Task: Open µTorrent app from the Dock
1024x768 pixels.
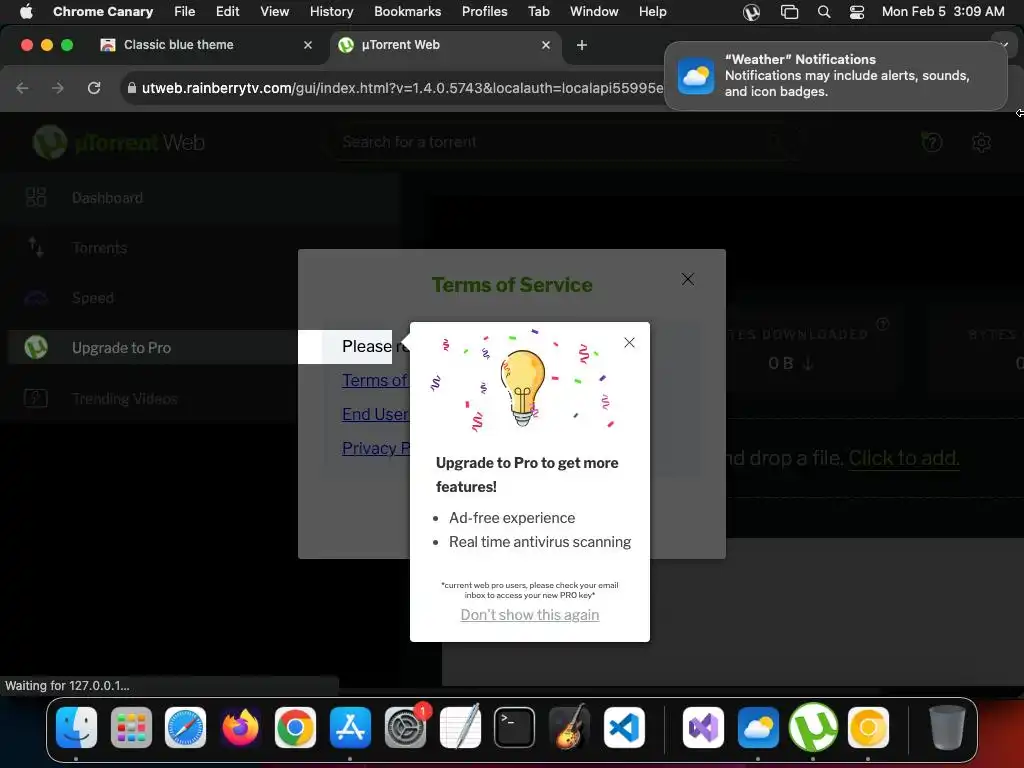Action: [813, 728]
